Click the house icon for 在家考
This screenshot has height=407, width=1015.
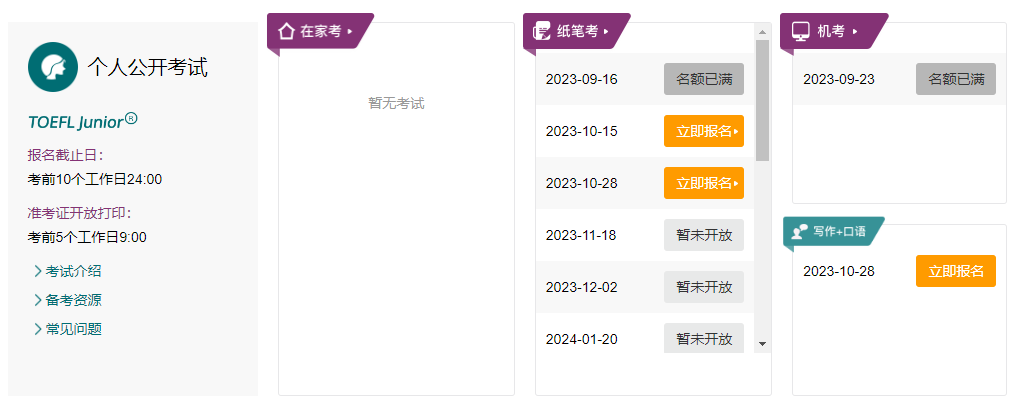tap(286, 31)
